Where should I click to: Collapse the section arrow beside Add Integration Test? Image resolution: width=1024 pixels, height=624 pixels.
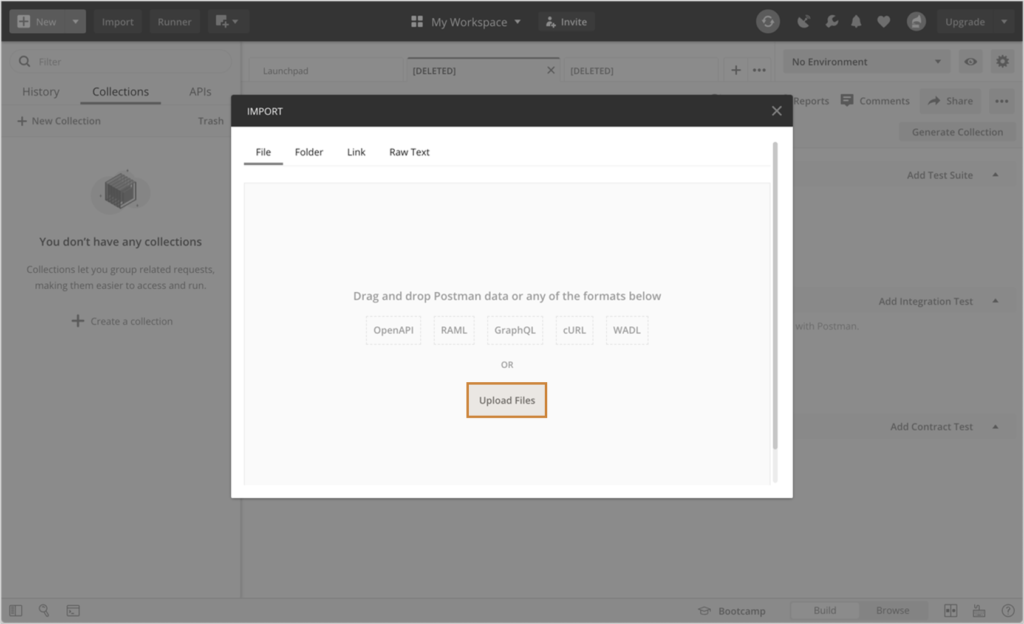pyautogui.click(x=995, y=301)
